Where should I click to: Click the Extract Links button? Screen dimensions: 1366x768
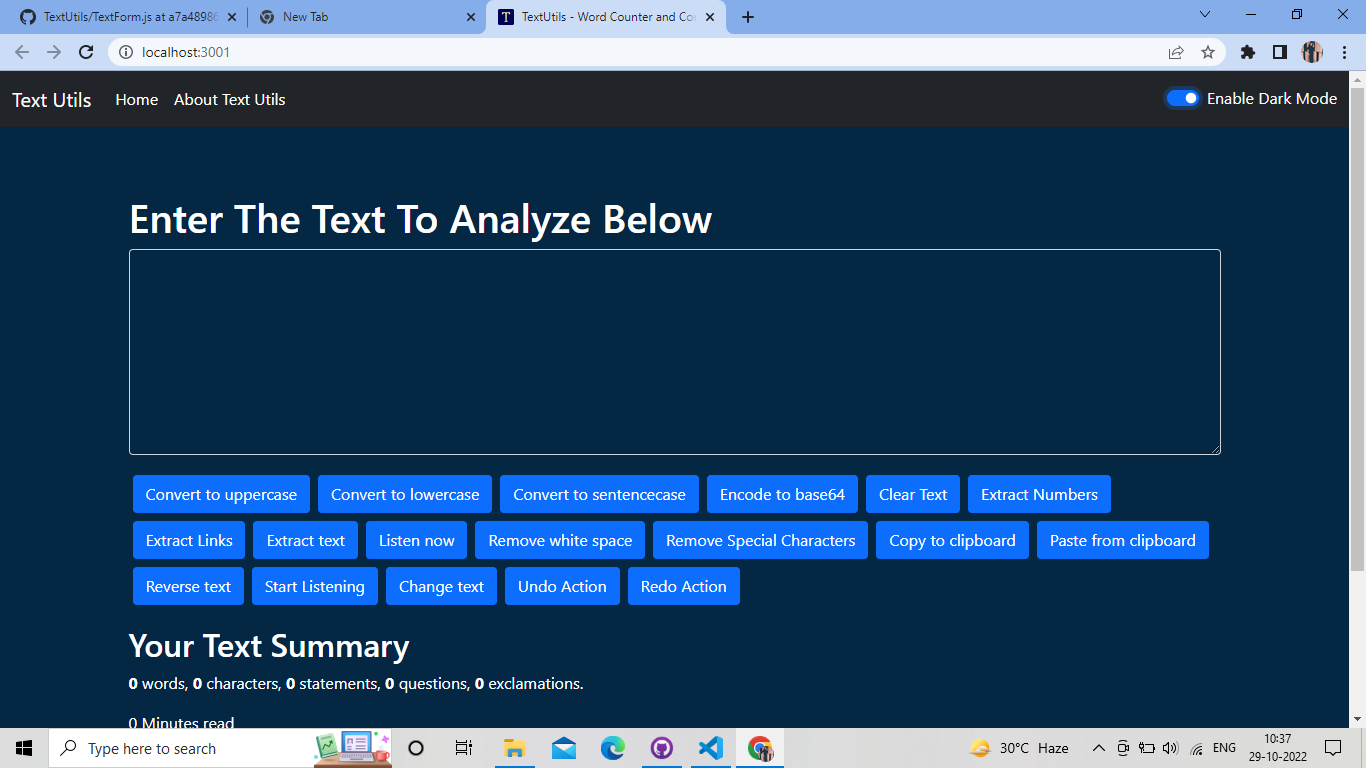(x=189, y=540)
